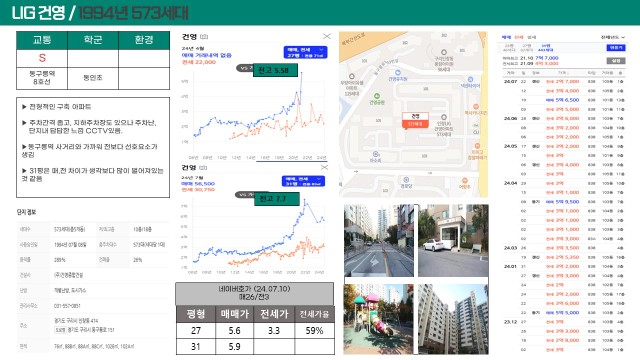The image size is (640, 360).
Task: Click the 인창LG 건영아파트 circle marker
Action: [x=444, y=117]
